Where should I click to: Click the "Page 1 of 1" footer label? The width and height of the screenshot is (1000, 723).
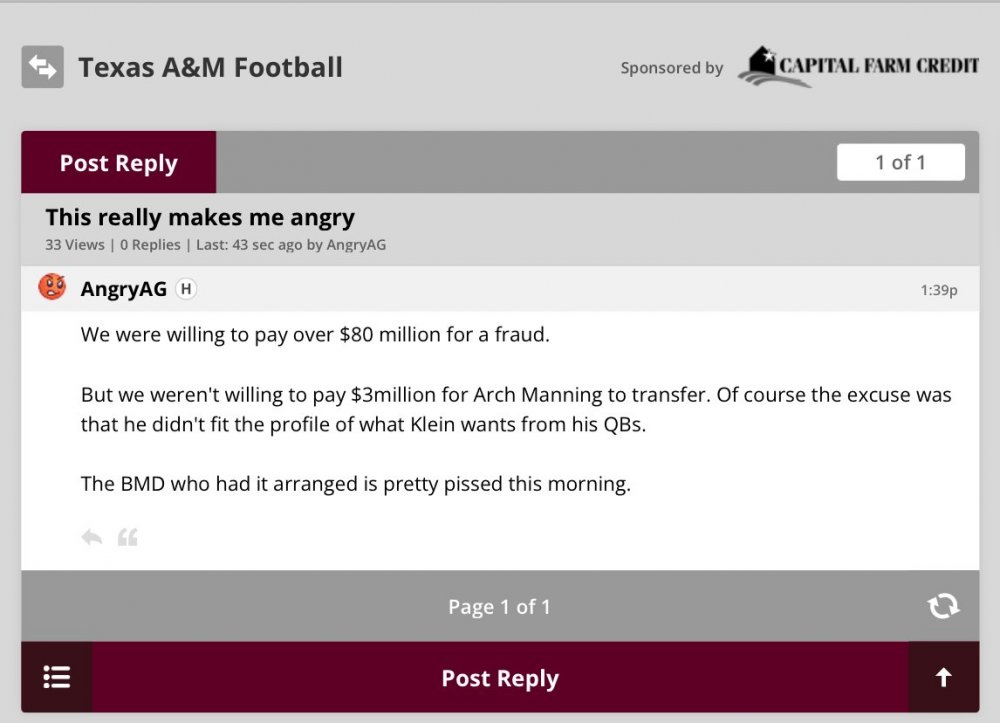click(x=499, y=607)
